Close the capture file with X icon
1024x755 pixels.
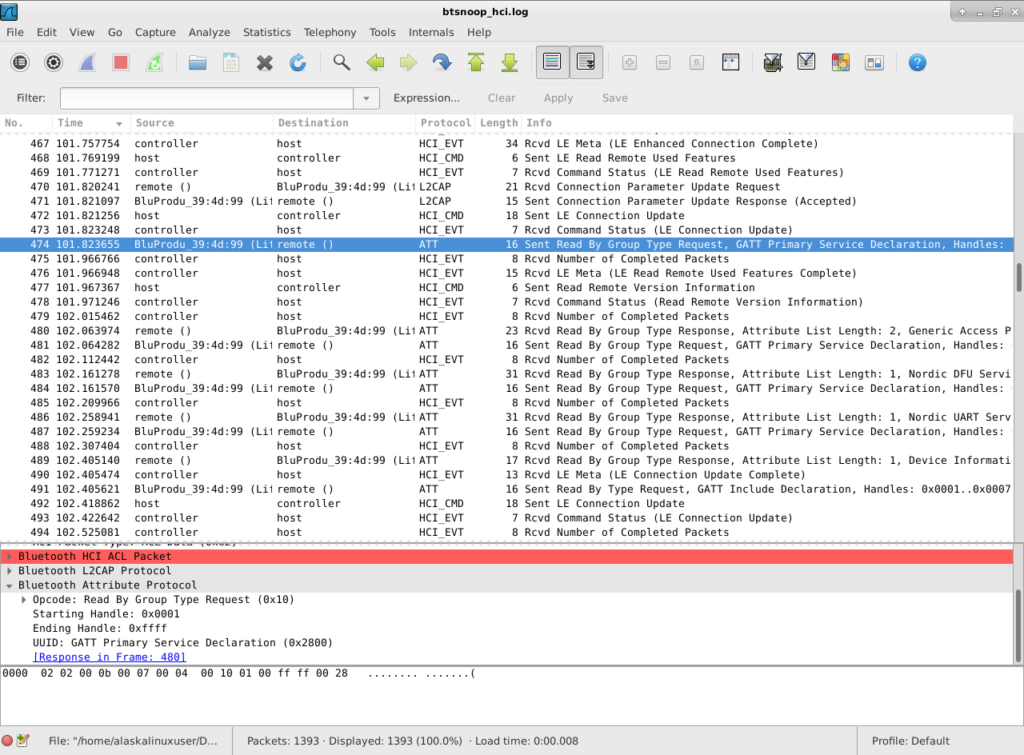tap(264, 63)
